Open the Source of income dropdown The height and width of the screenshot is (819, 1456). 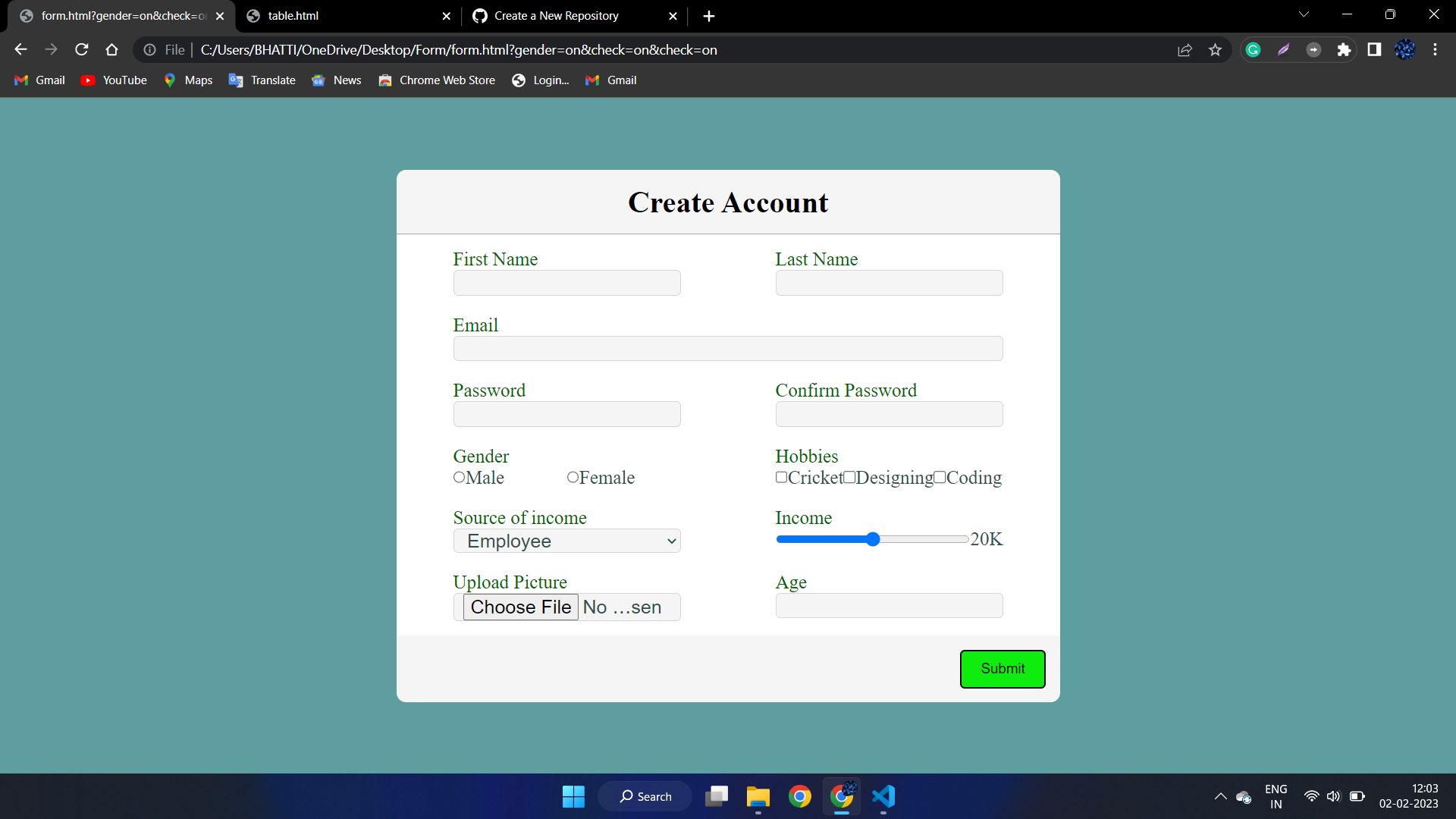(566, 541)
